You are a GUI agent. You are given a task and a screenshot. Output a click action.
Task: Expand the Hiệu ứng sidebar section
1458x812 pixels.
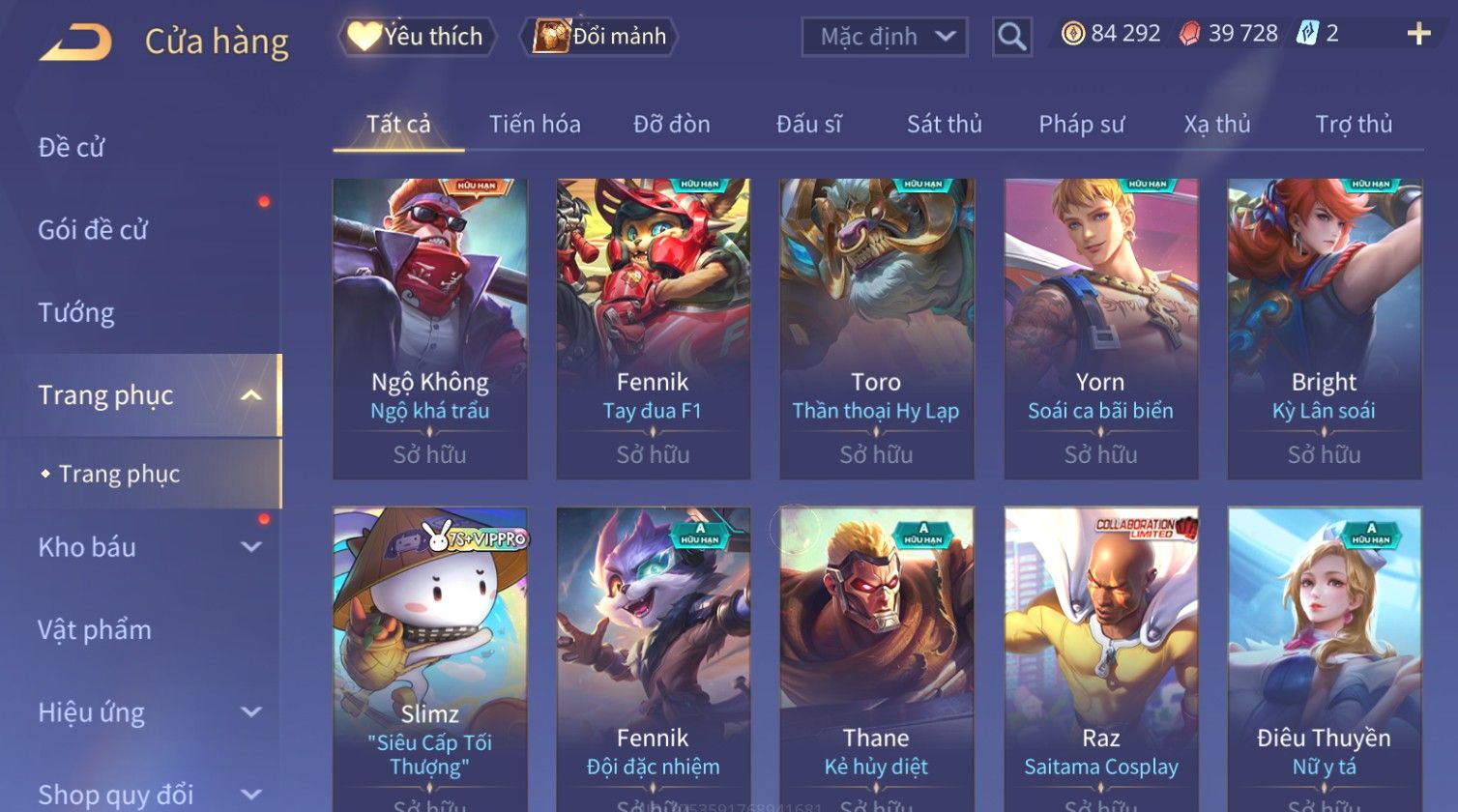251,713
